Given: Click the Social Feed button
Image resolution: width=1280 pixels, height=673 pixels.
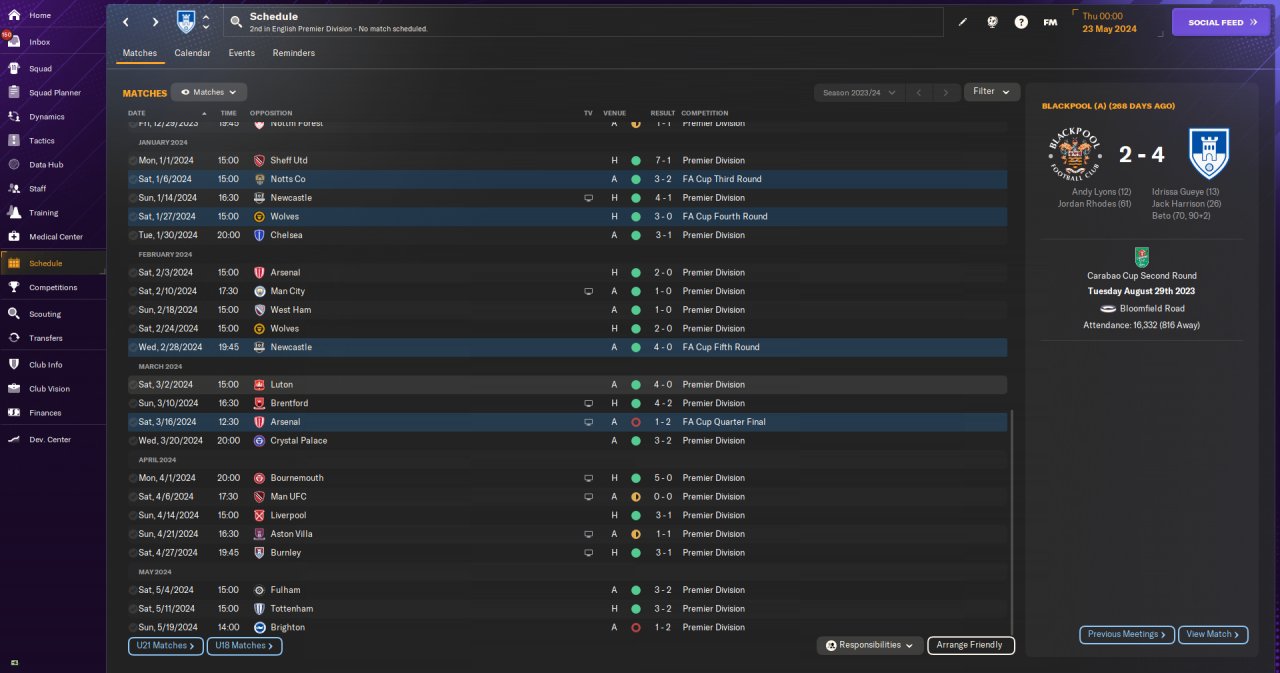Looking at the screenshot, I should tap(1220, 22).
